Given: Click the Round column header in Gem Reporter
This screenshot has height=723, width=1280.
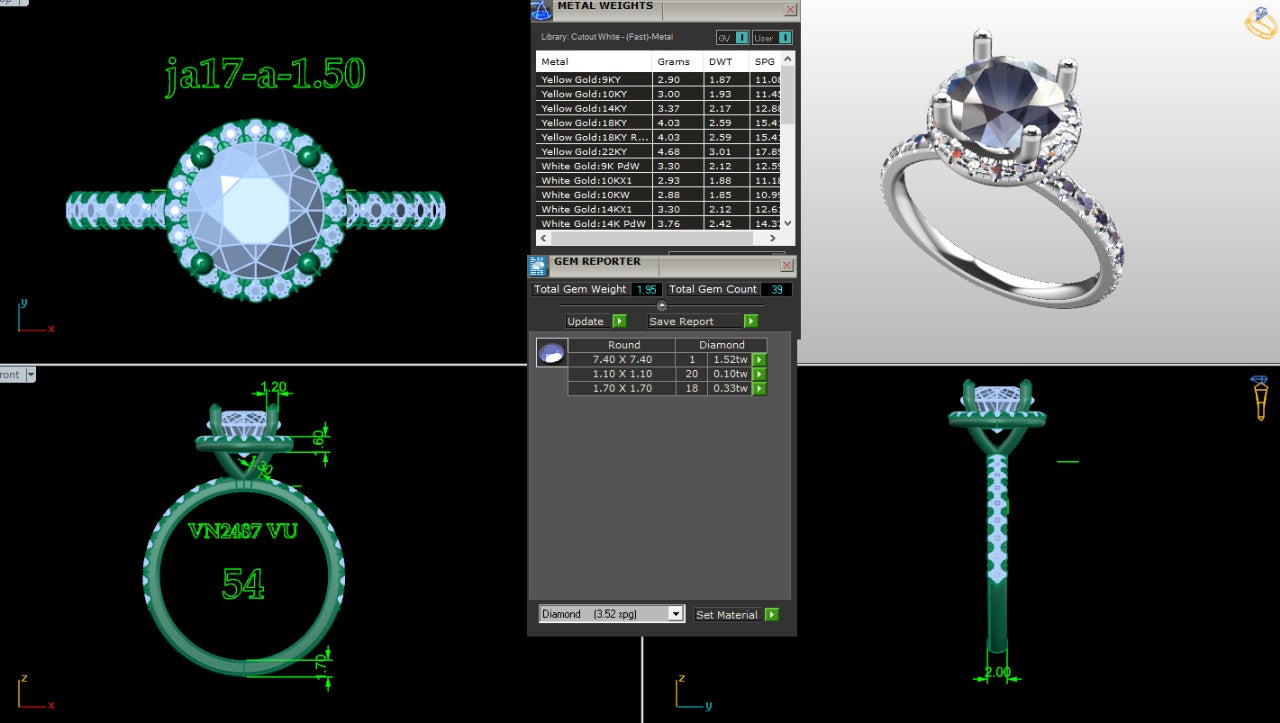Looking at the screenshot, I should click(x=624, y=345).
